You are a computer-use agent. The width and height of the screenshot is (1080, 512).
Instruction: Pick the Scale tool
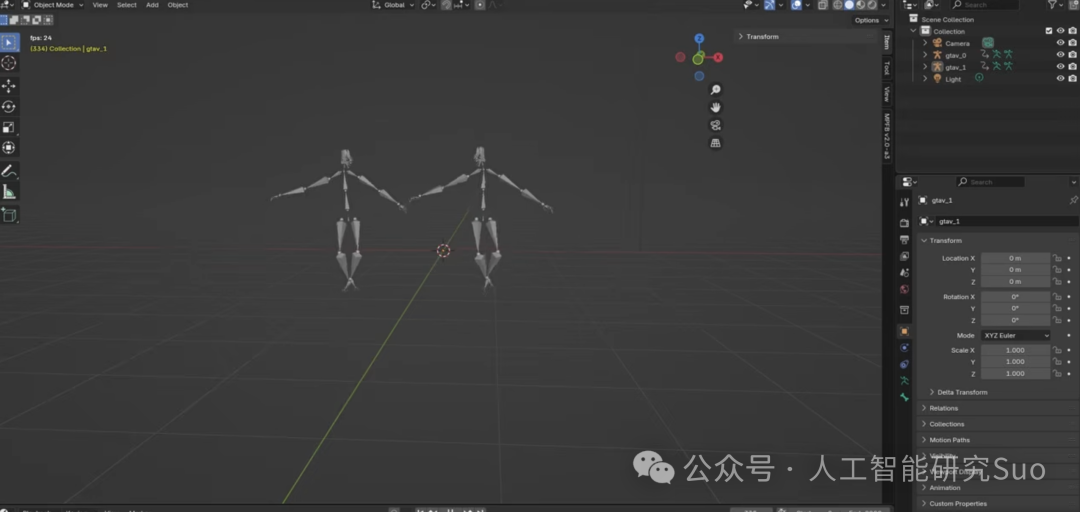pos(9,127)
